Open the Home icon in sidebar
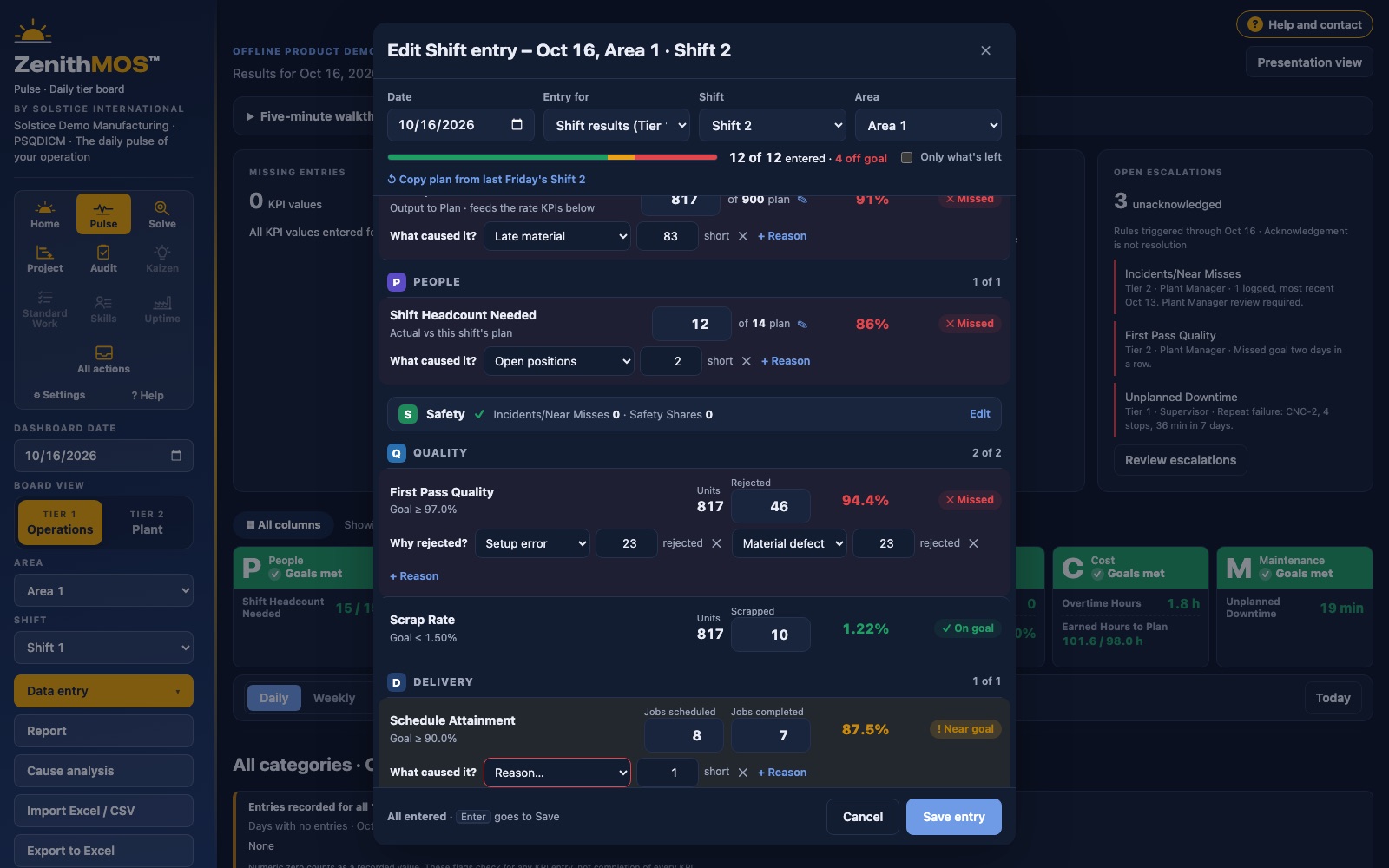 [x=45, y=214]
